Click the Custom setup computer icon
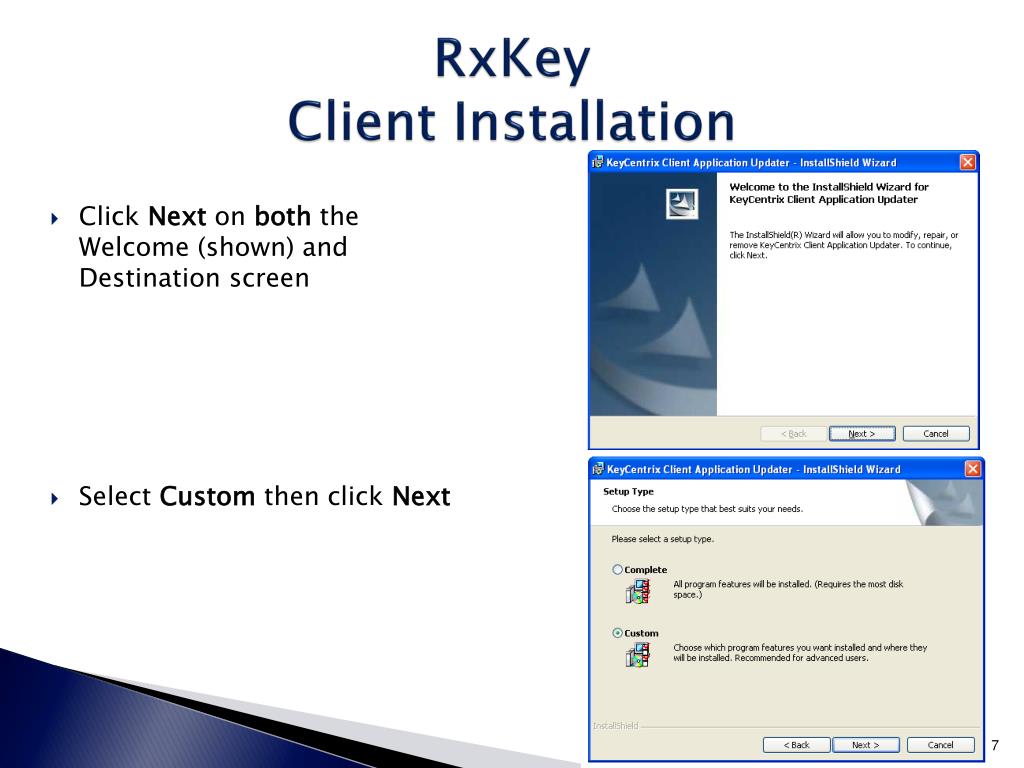This screenshot has width=1024, height=768. tap(637, 655)
